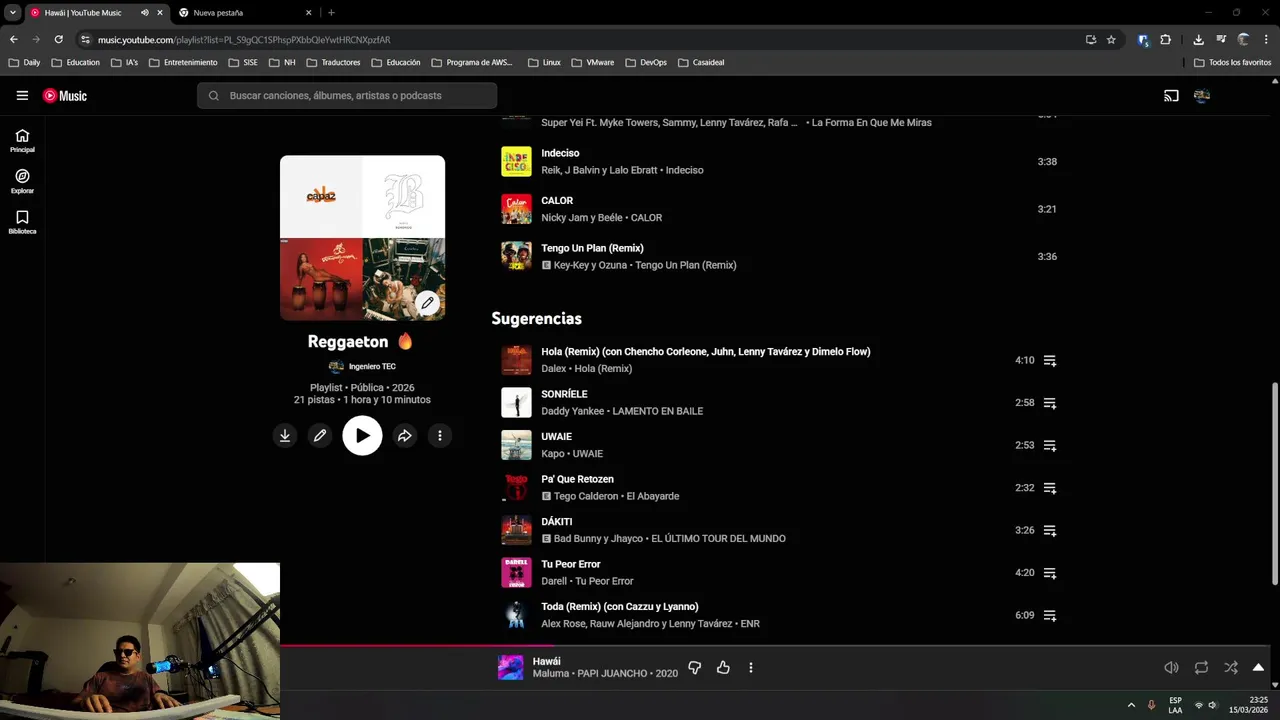Dislike the playing song Hawái

pyautogui.click(x=695, y=667)
